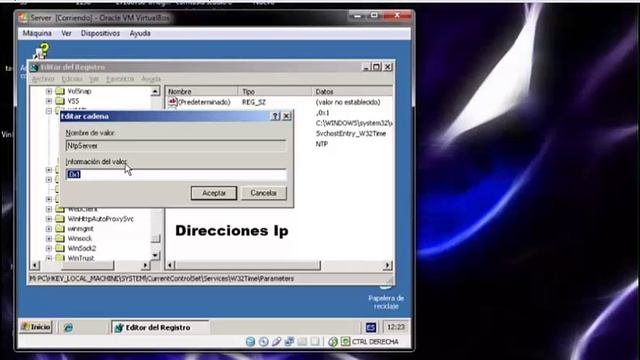Image resolution: width=640 pixels, height=360 pixels.
Task: Expand the WinTrust node
Action: (x=49, y=258)
